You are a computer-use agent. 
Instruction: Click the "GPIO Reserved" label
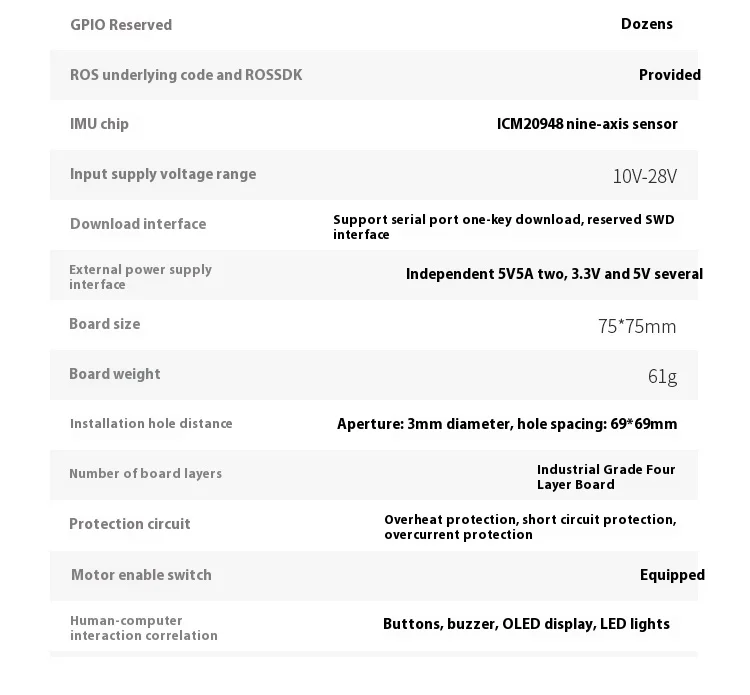click(x=121, y=25)
